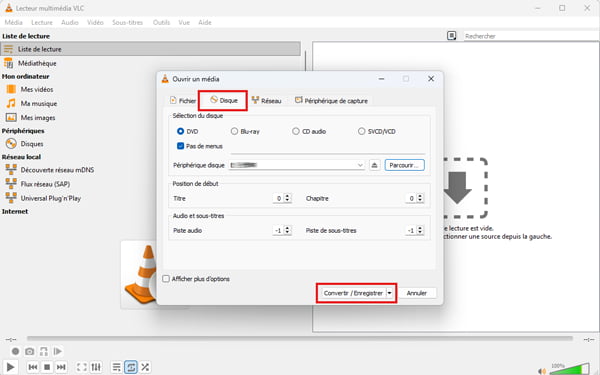
Task: Select the CD audio radio button
Action: (x=296, y=131)
